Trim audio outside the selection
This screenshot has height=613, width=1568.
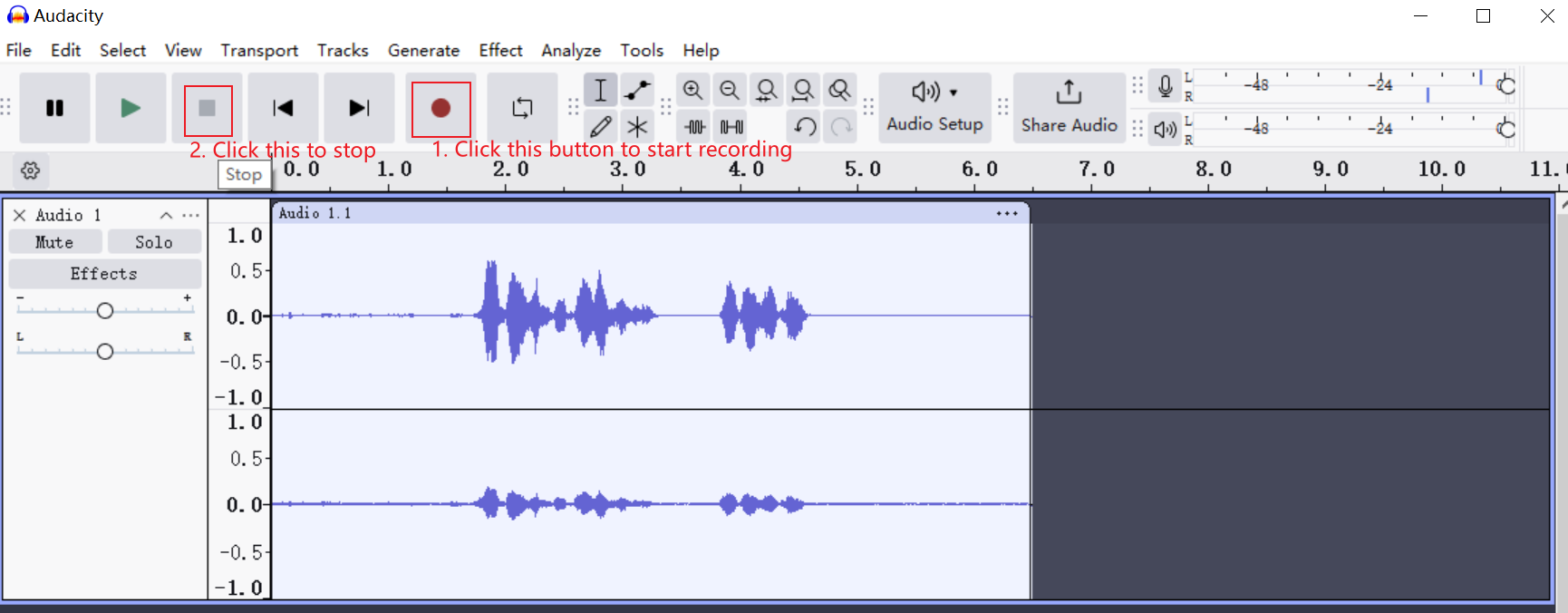[695, 126]
